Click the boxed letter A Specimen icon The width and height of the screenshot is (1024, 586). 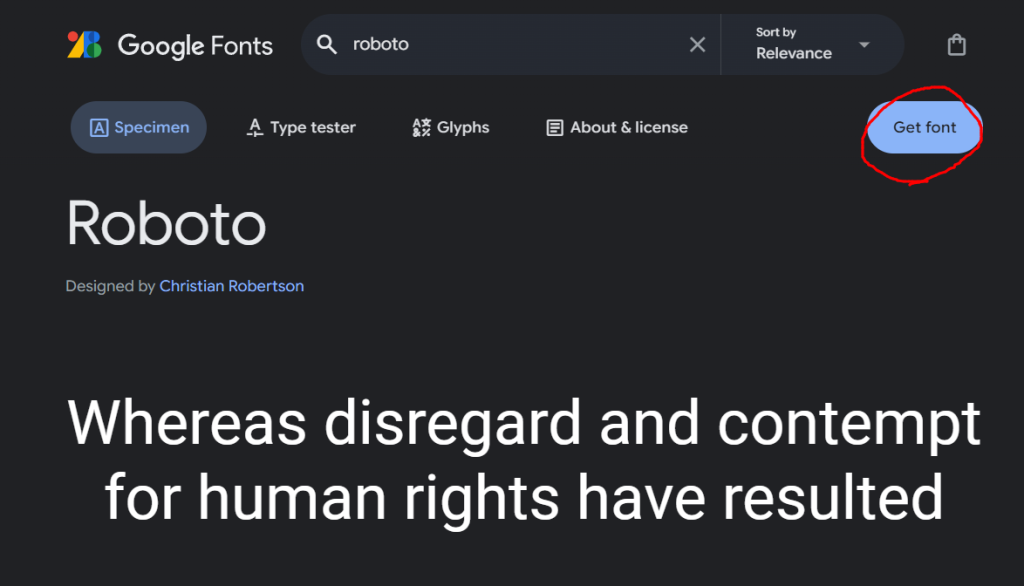[x=99, y=127]
